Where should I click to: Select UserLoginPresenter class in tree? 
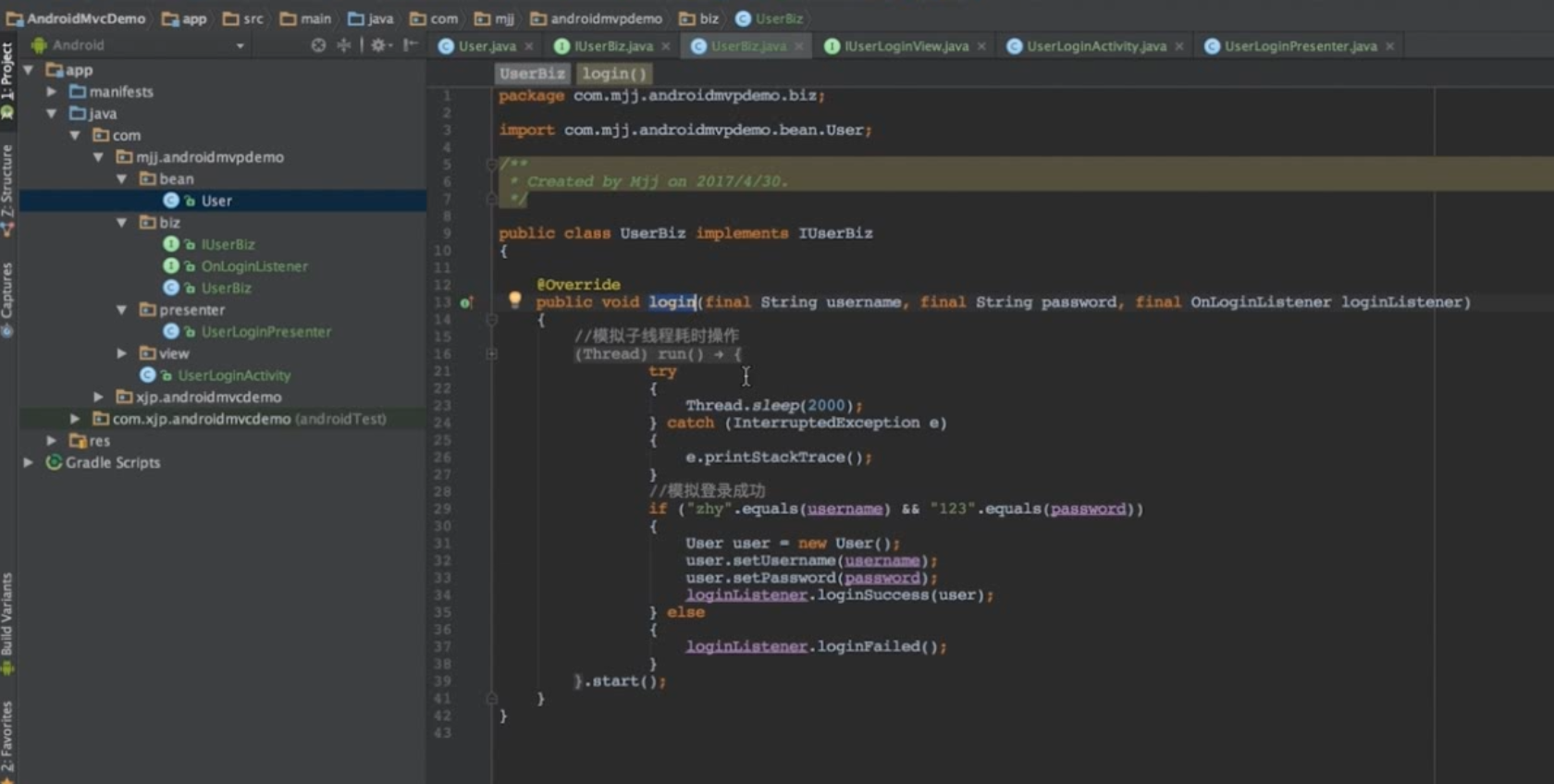(x=265, y=331)
